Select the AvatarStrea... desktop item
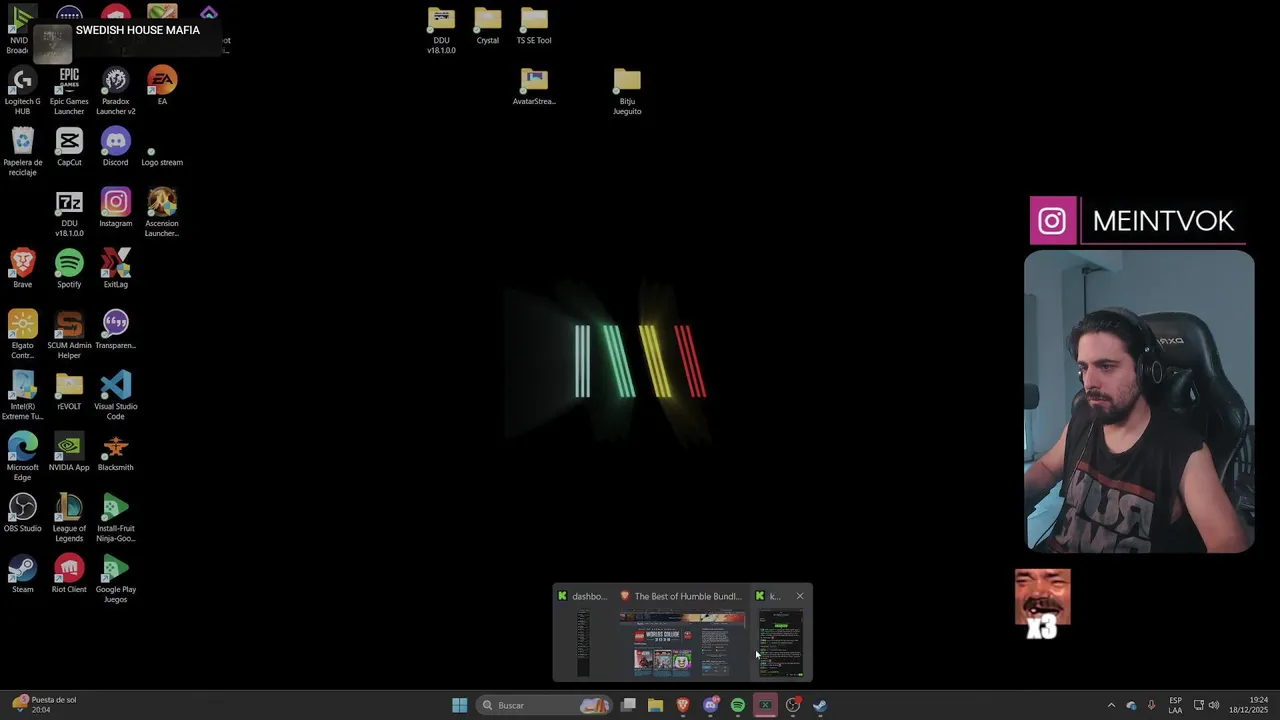The height and width of the screenshot is (720, 1280). pyautogui.click(x=534, y=86)
